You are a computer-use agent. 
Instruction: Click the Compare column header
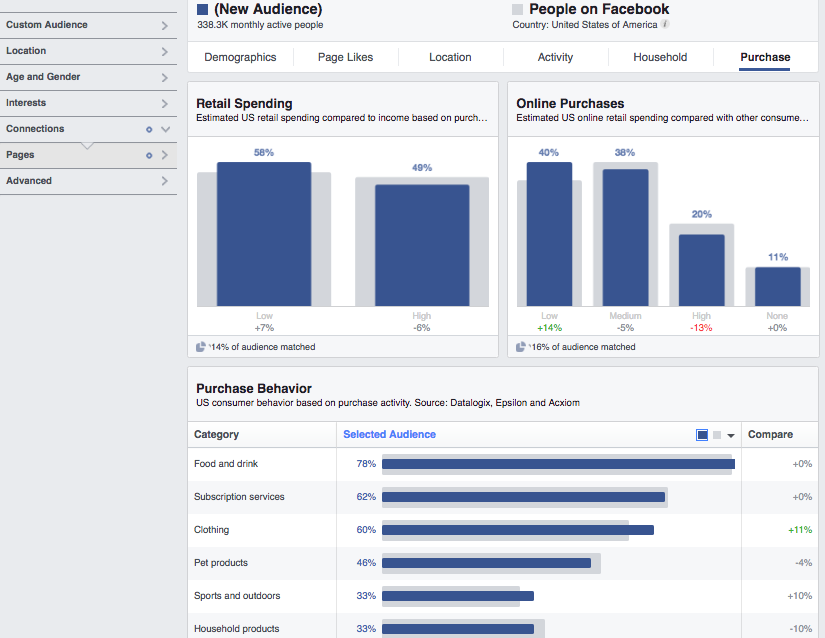[x=770, y=435]
